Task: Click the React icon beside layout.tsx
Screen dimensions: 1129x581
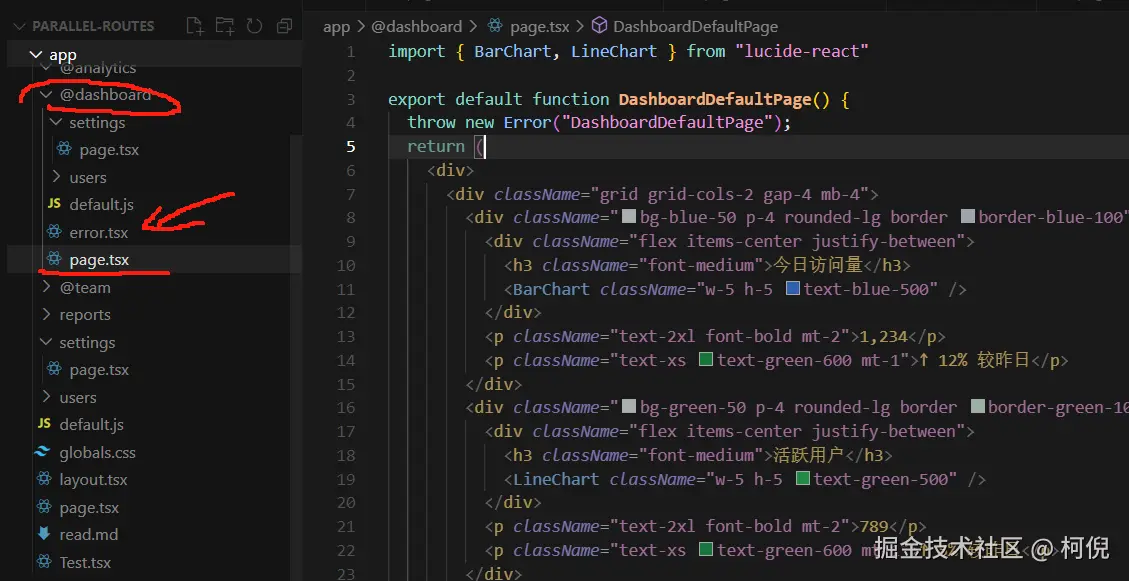Action: [43, 479]
